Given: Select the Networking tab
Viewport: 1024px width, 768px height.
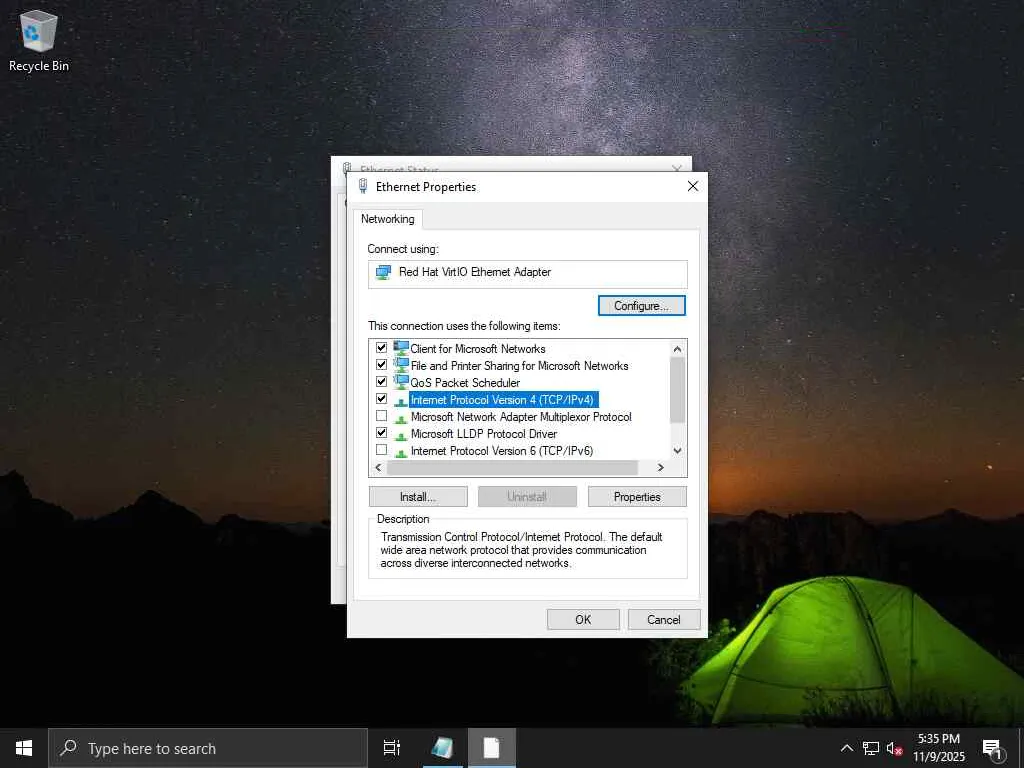Looking at the screenshot, I should (387, 219).
